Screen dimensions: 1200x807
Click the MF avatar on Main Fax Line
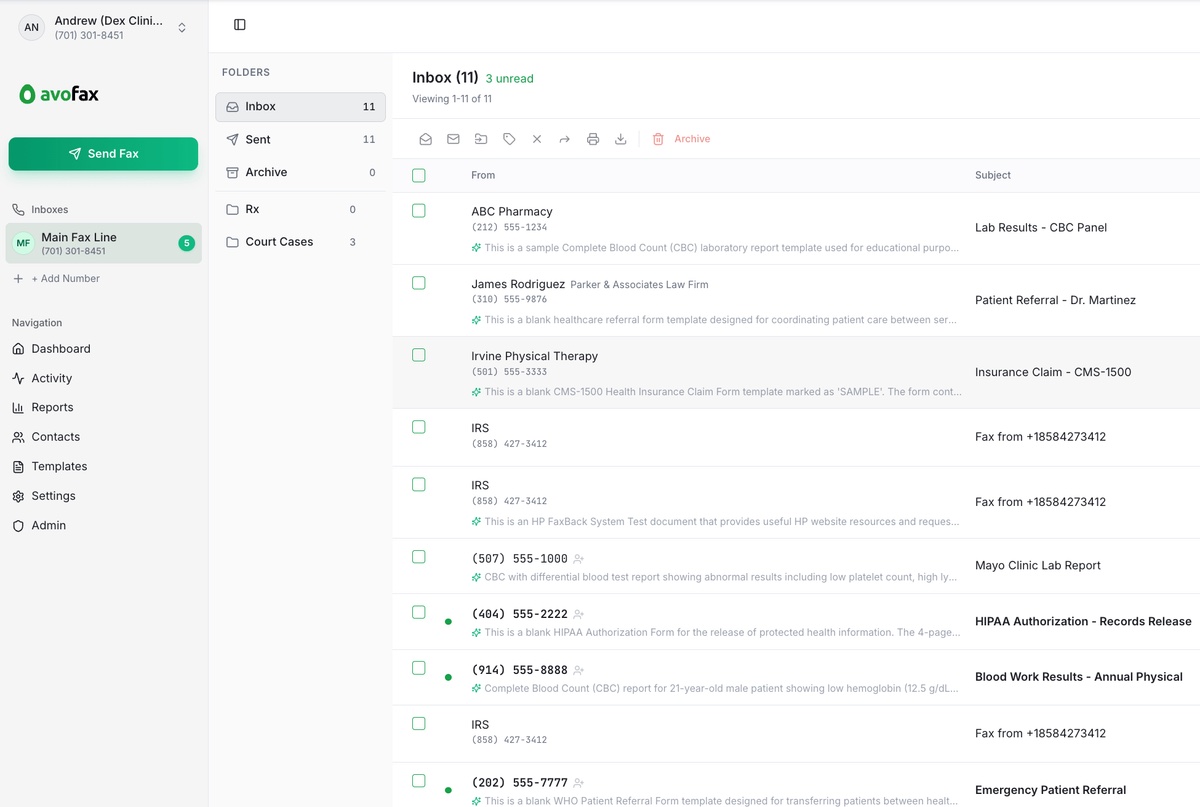point(23,243)
